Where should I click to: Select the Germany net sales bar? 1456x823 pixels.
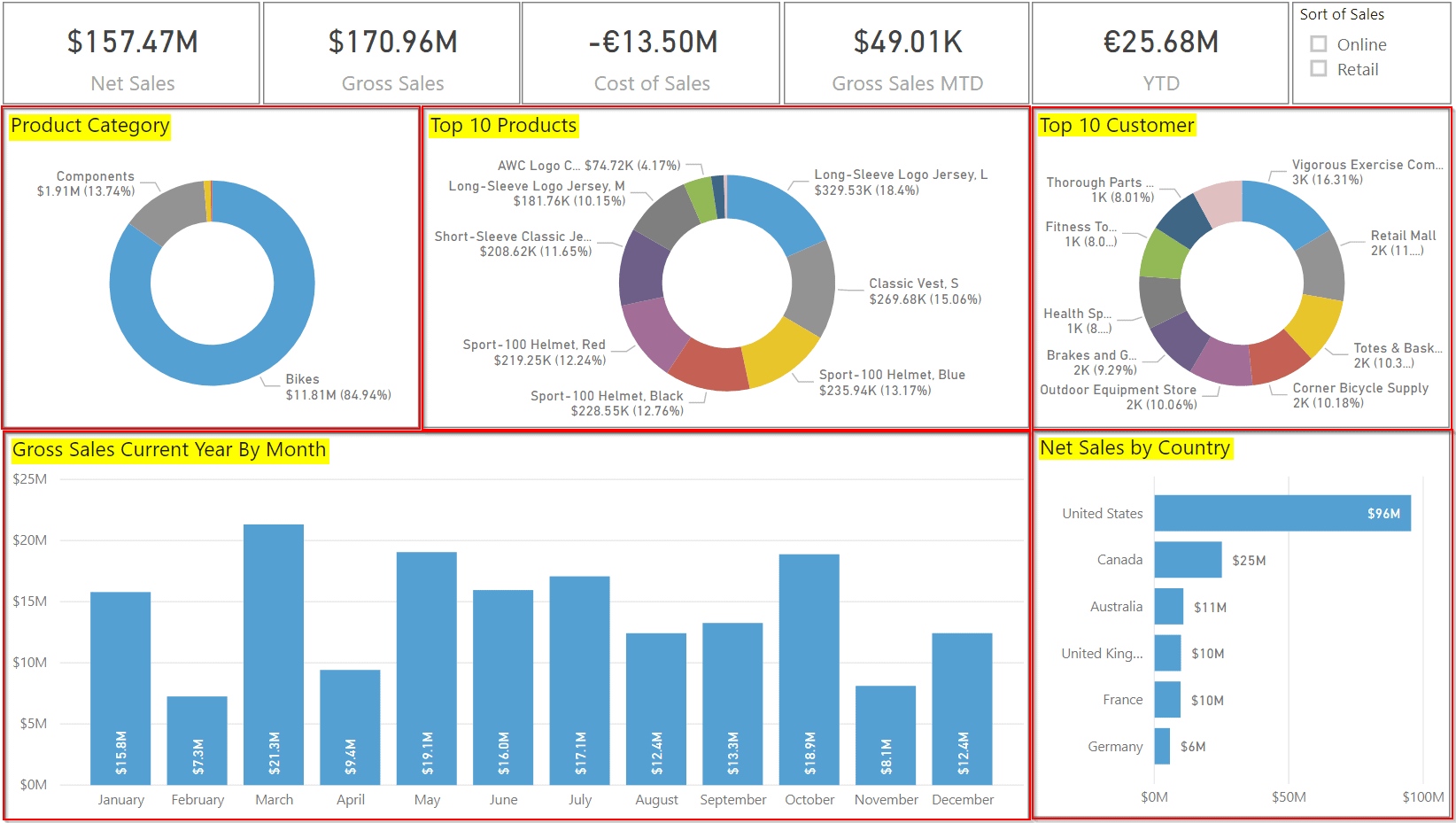1162,746
